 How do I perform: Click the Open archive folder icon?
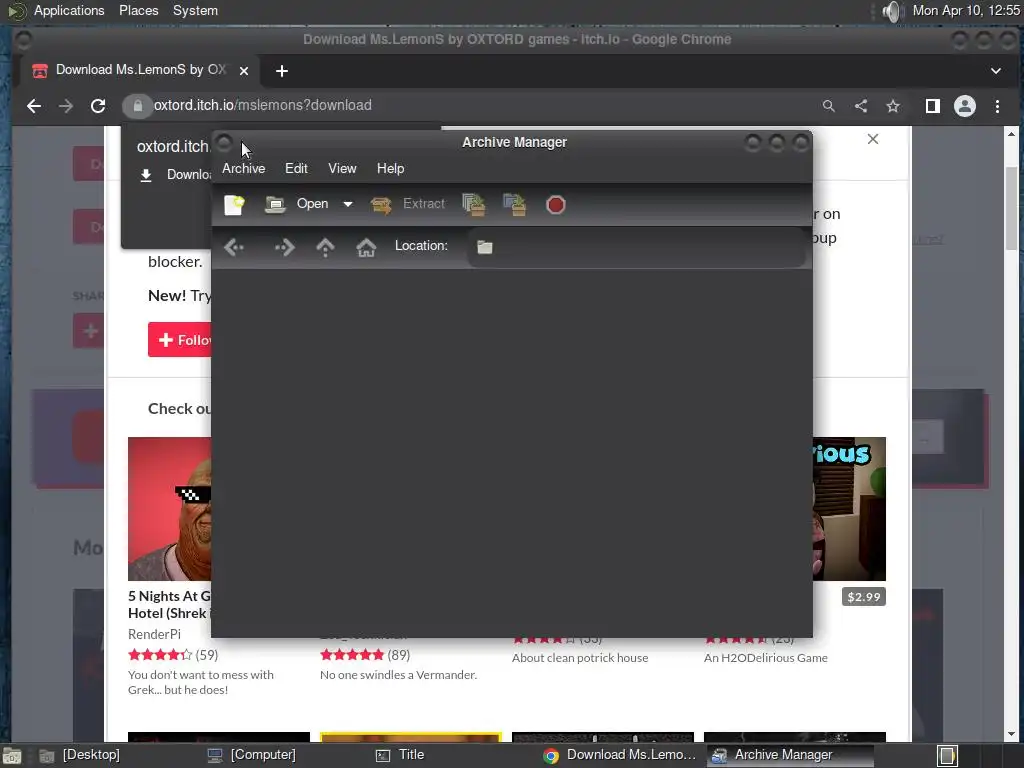(275, 204)
